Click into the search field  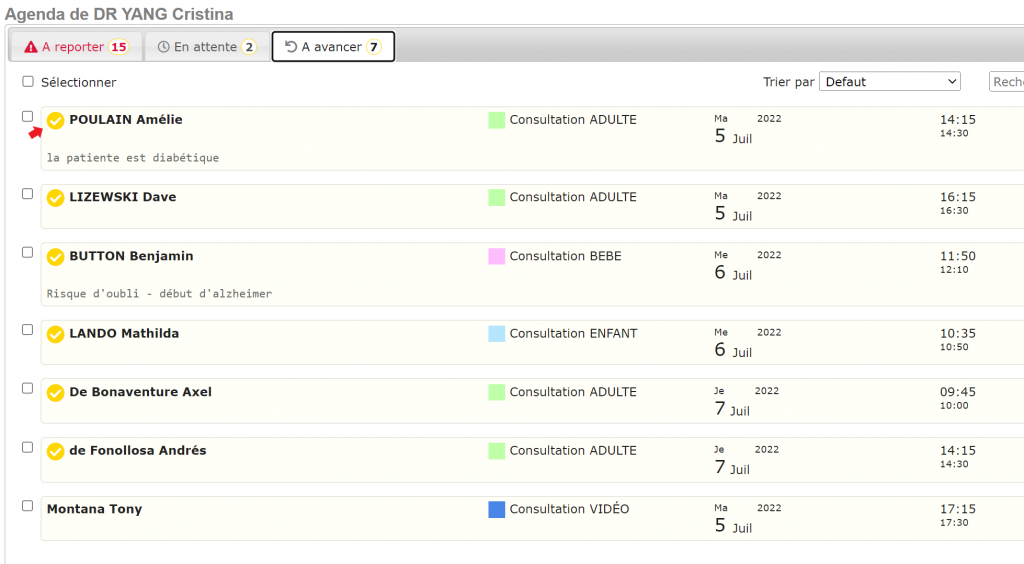click(1006, 82)
